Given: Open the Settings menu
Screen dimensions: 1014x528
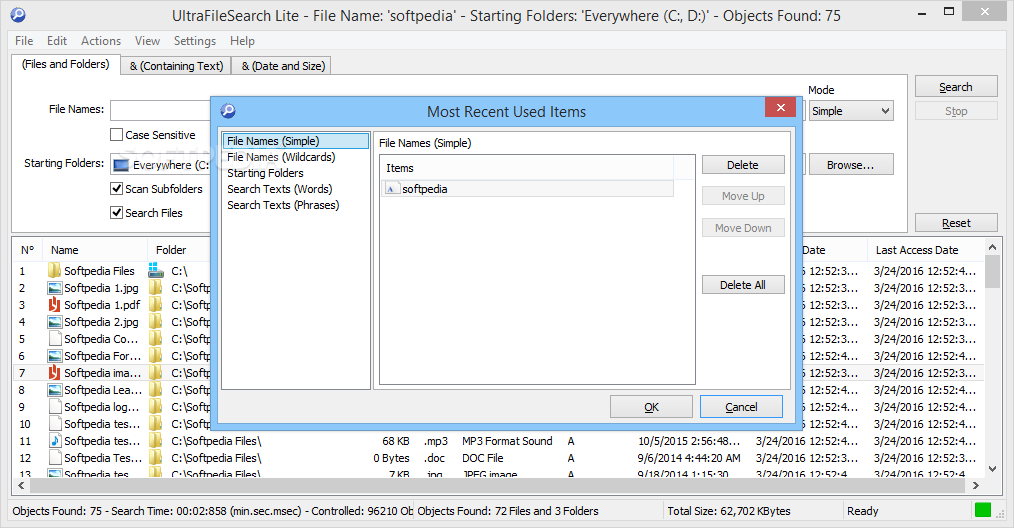Looking at the screenshot, I should [195, 41].
